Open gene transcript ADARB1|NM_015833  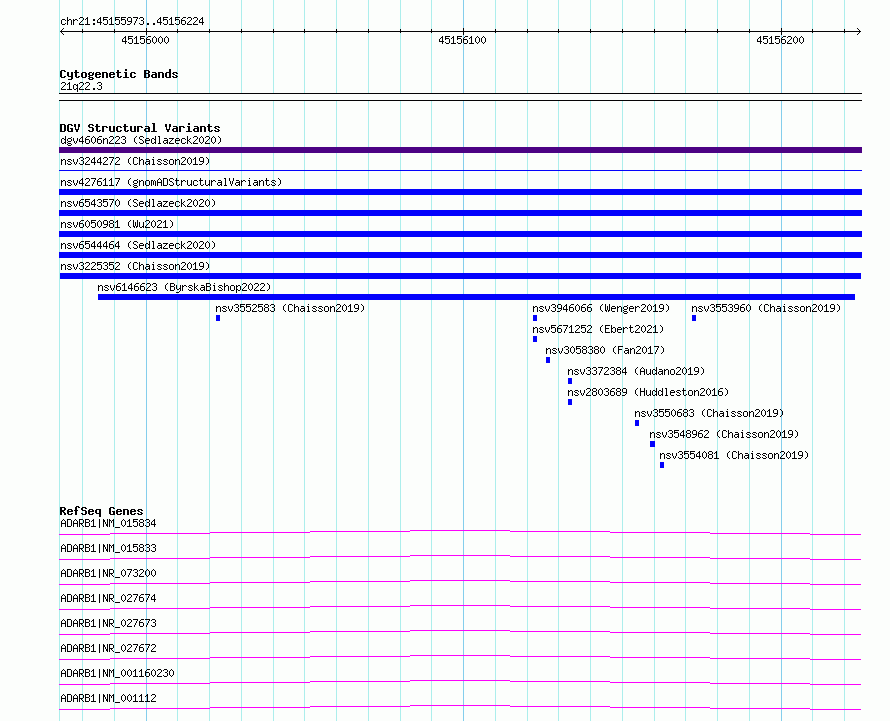tap(108, 548)
